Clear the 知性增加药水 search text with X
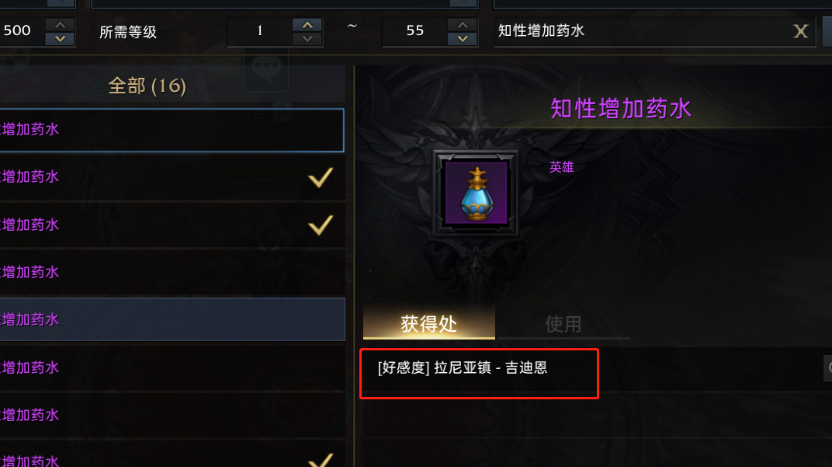Screen dimensions: 832x467 [x=800, y=31]
